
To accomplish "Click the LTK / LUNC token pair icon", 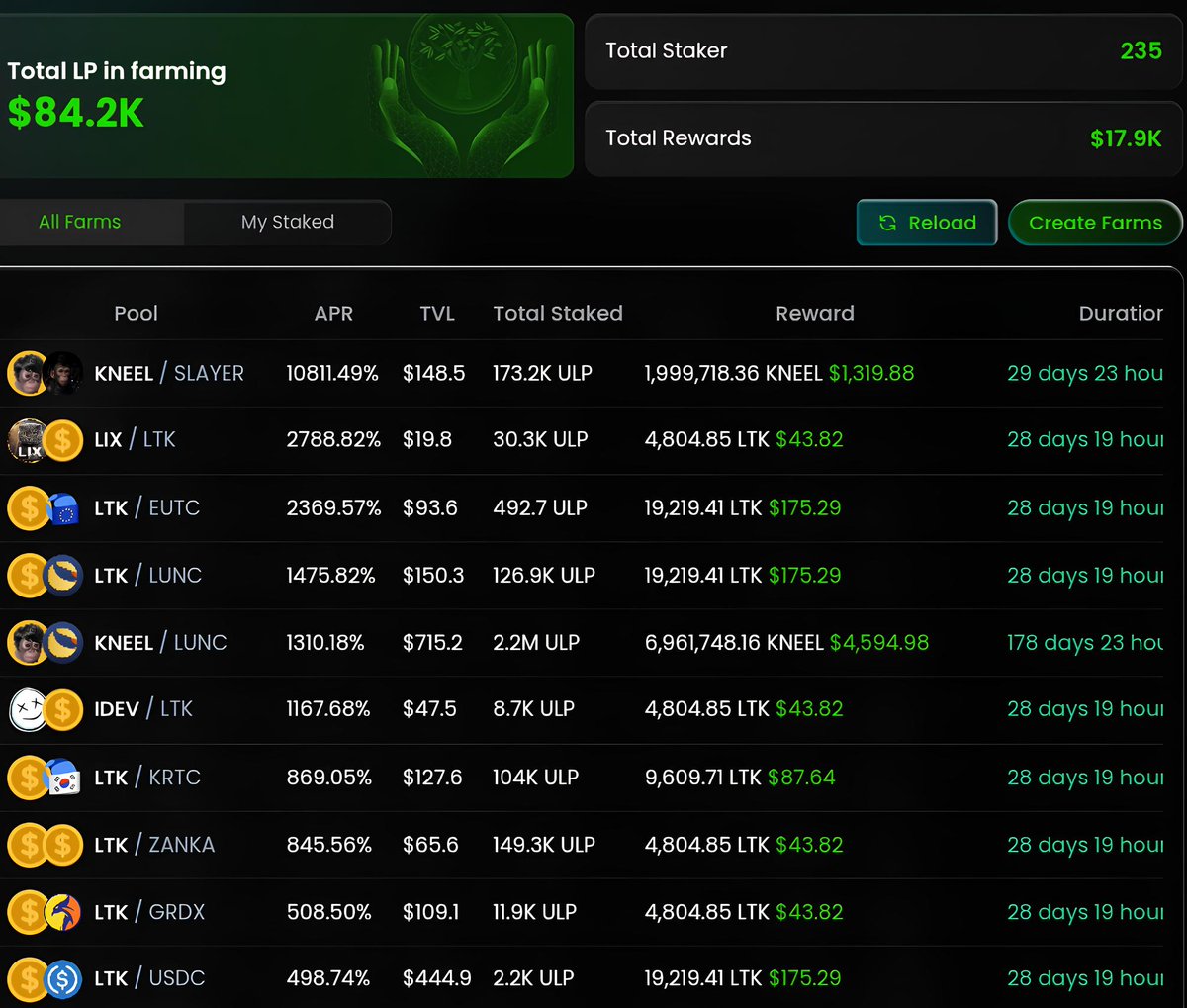I will coord(46,576).
